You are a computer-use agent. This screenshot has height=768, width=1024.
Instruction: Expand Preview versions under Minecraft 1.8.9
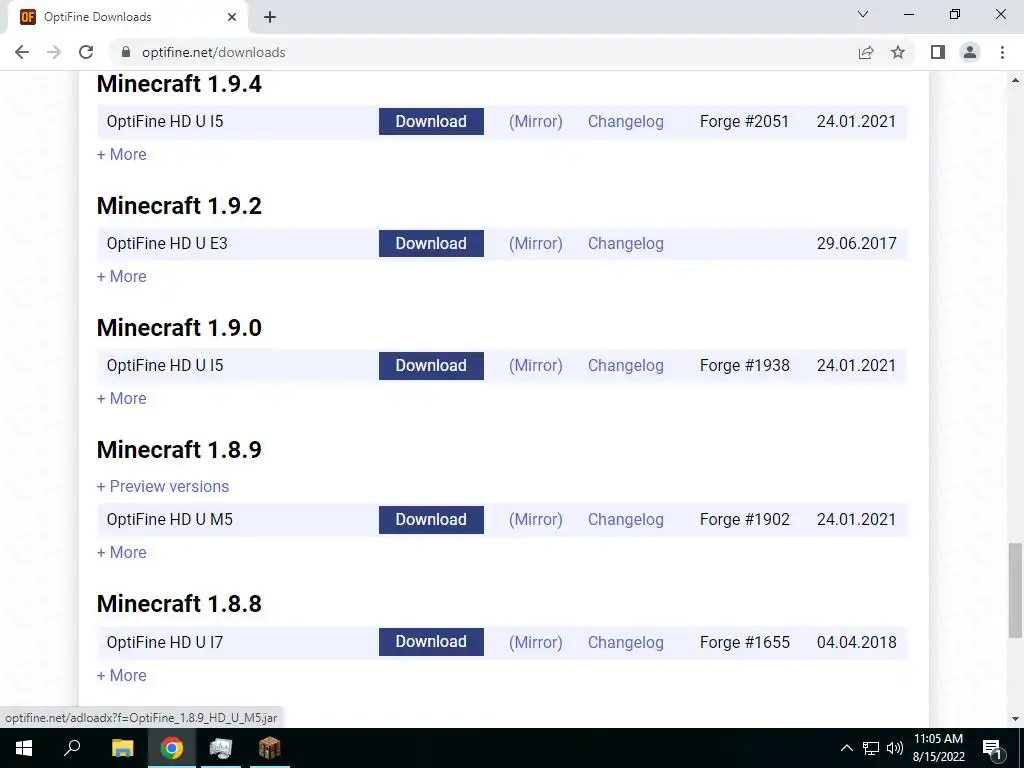tap(163, 487)
